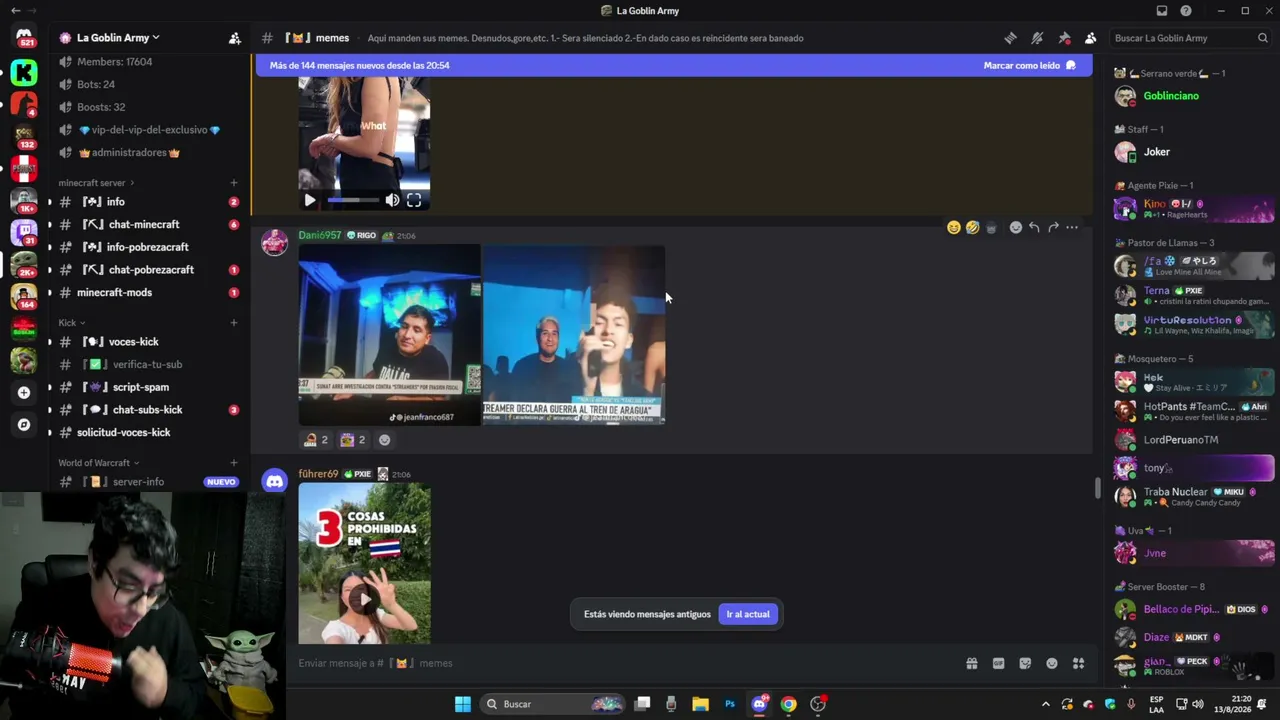Toggle the second reaction with count 2
Screen dimensions: 1280x720
coord(353,440)
